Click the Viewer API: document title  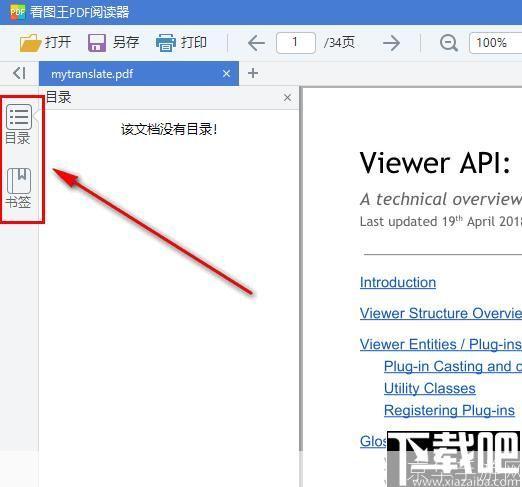(435, 163)
